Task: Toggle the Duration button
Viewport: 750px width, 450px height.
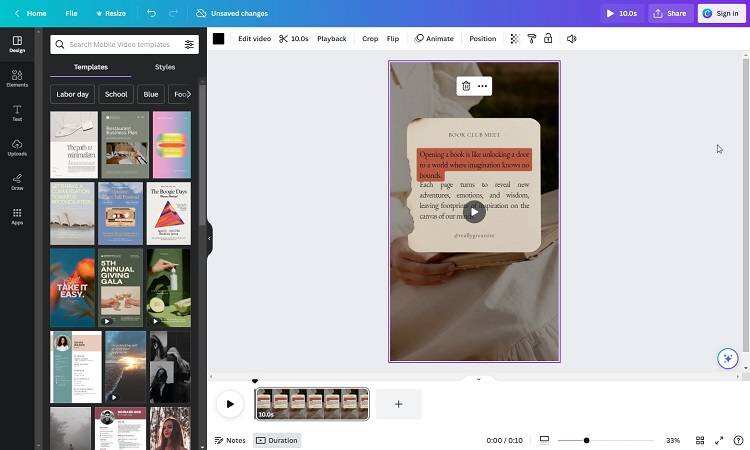Action: (277, 440)
